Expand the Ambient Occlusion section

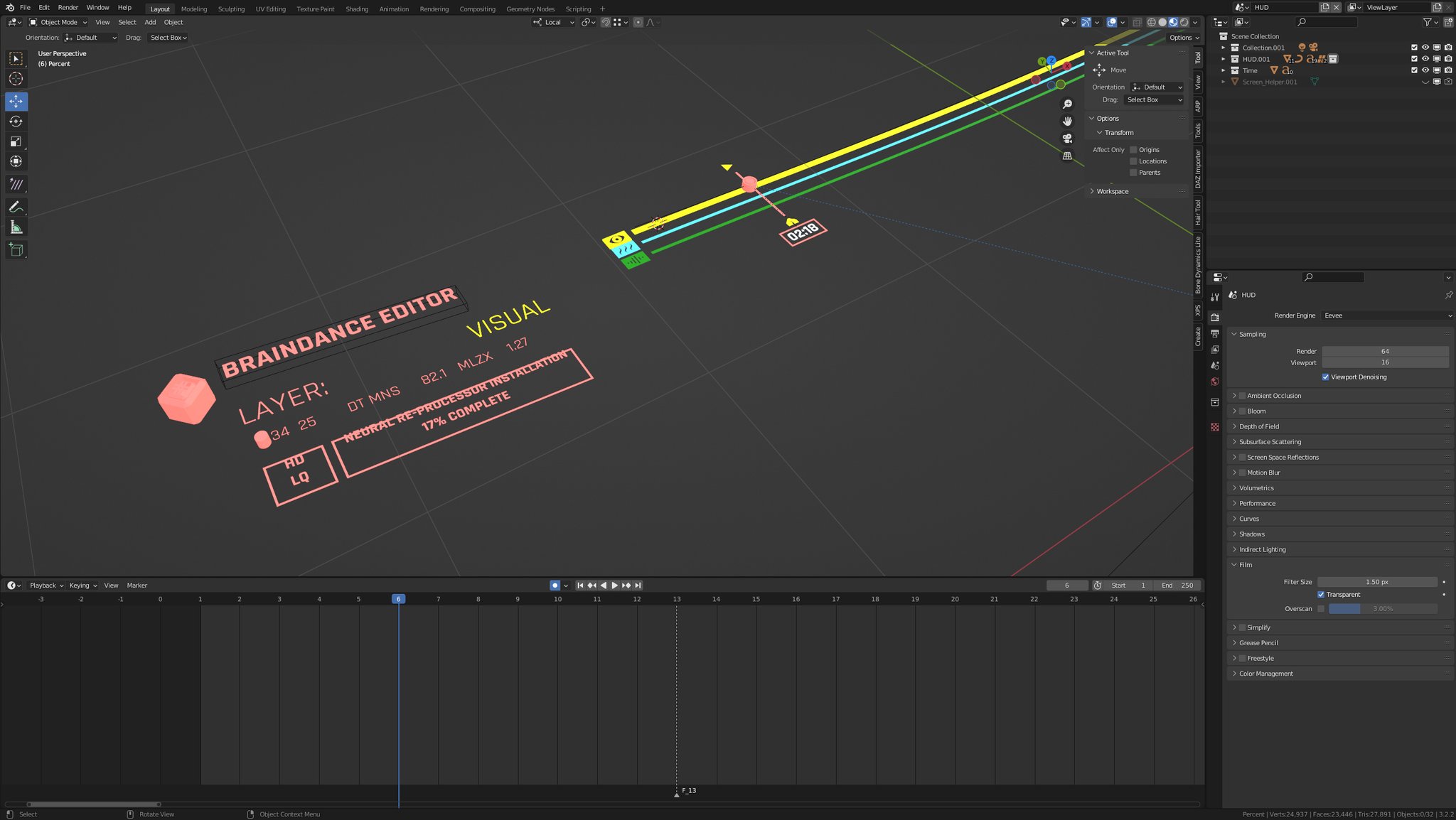click(x=1234, y=396)
